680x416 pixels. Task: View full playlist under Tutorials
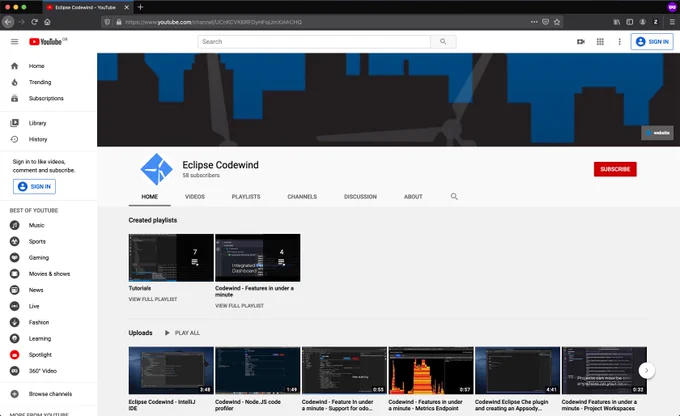click(153, 299)
